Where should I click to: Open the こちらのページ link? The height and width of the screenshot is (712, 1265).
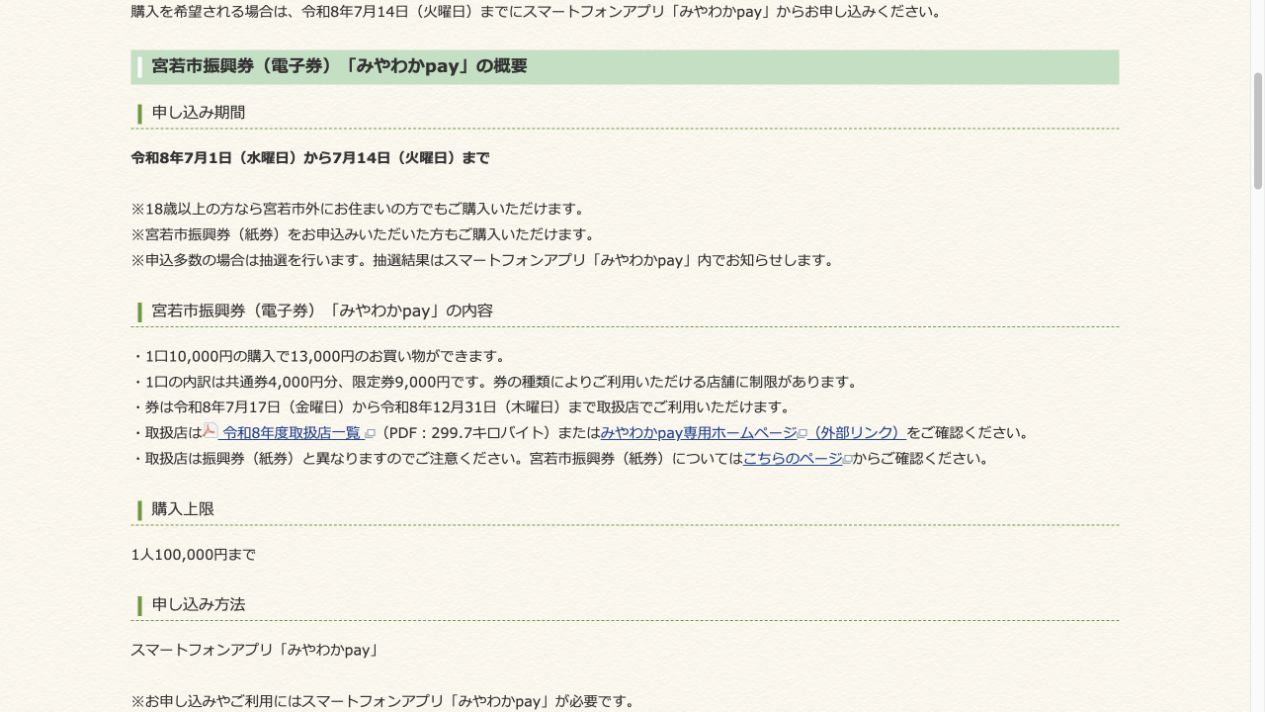coord(793,459)
